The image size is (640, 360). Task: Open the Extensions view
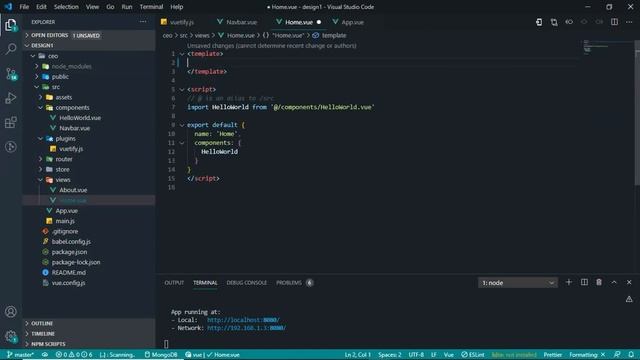11,122
